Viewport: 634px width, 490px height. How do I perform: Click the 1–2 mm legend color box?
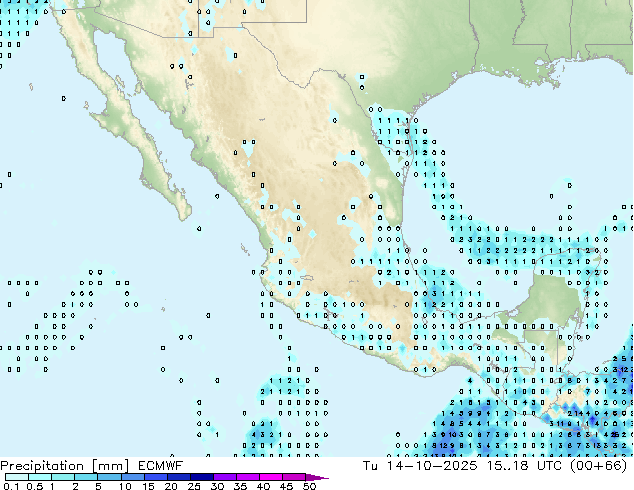(63, 477)
